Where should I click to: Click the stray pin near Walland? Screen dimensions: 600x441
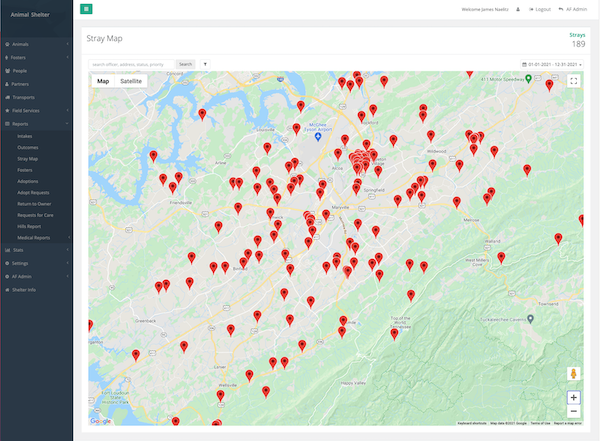501,257
